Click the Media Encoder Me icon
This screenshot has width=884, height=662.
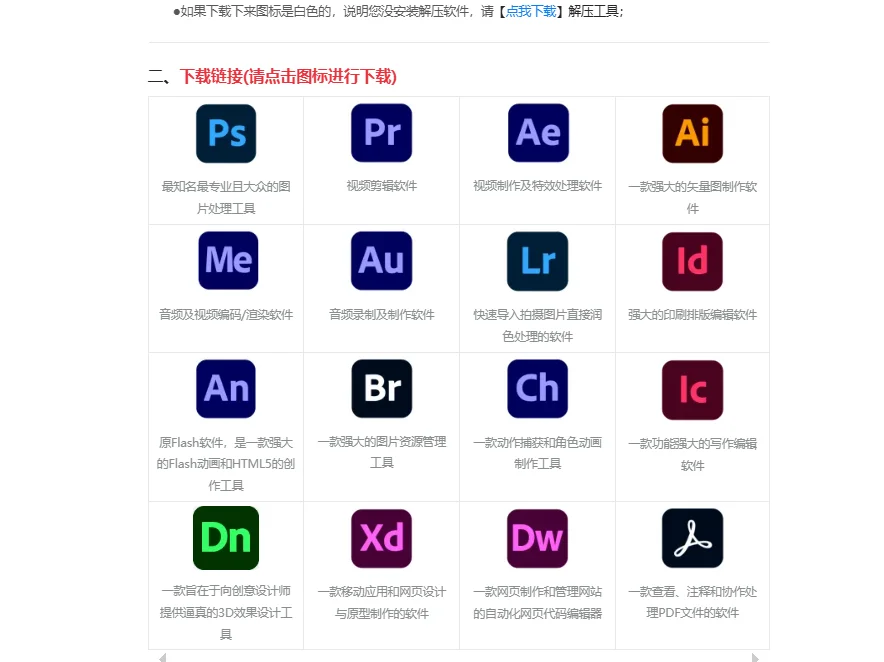coord(225,260)
